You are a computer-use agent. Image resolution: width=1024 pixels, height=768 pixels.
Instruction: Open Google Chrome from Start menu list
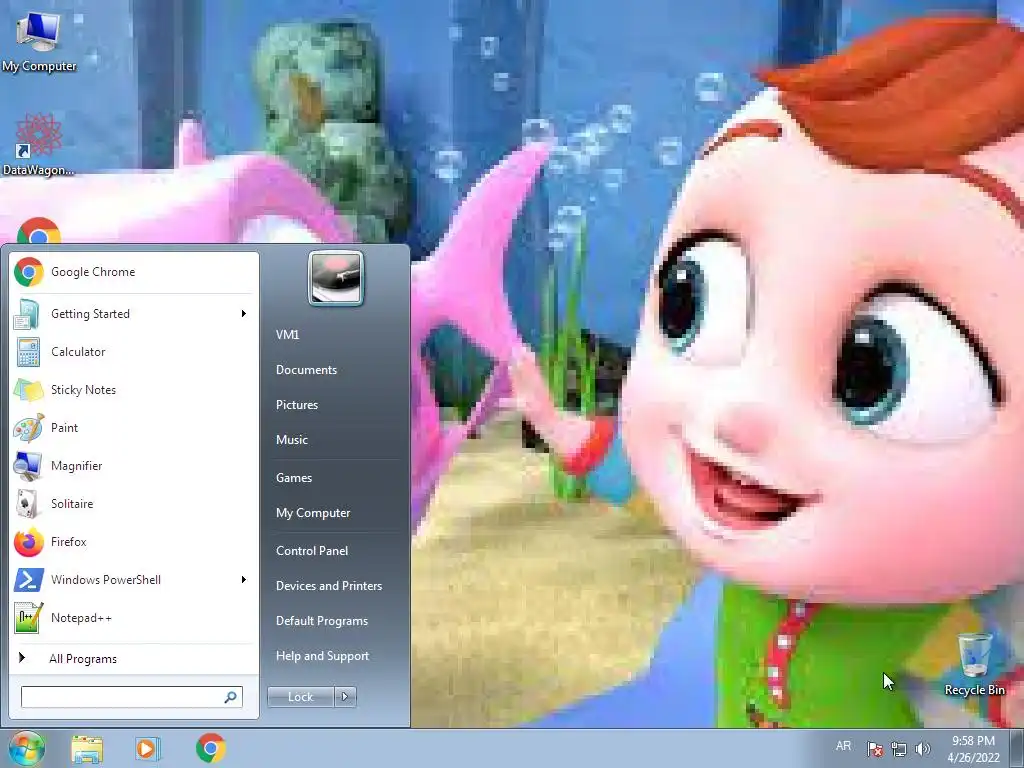134,272
